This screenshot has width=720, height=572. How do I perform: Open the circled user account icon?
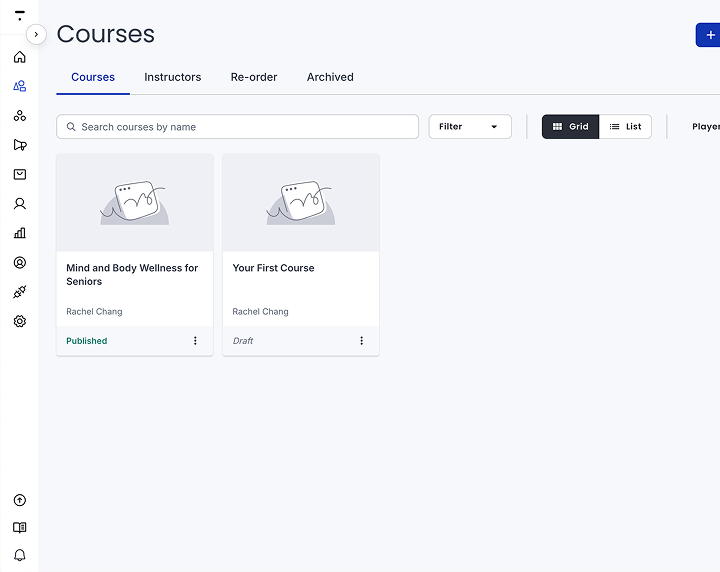19,263
